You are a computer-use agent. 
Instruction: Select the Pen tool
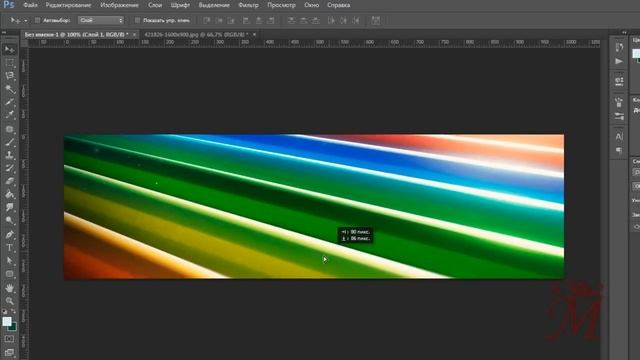pos(9,235)
